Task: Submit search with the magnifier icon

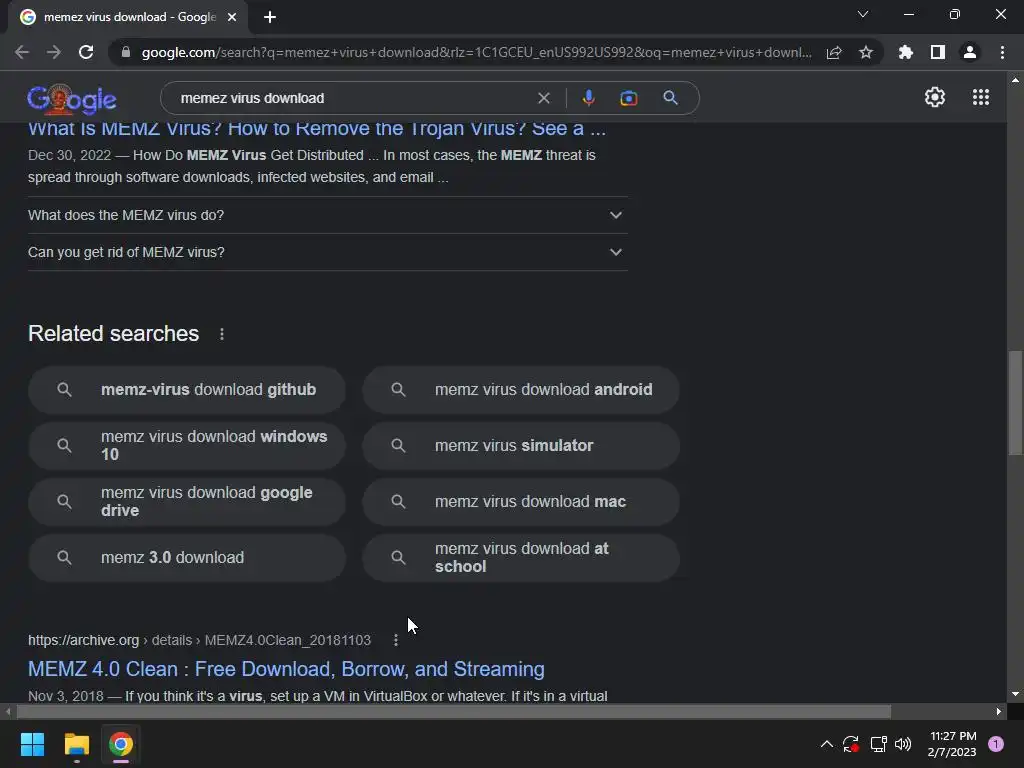Action: (x=670, y=98)
